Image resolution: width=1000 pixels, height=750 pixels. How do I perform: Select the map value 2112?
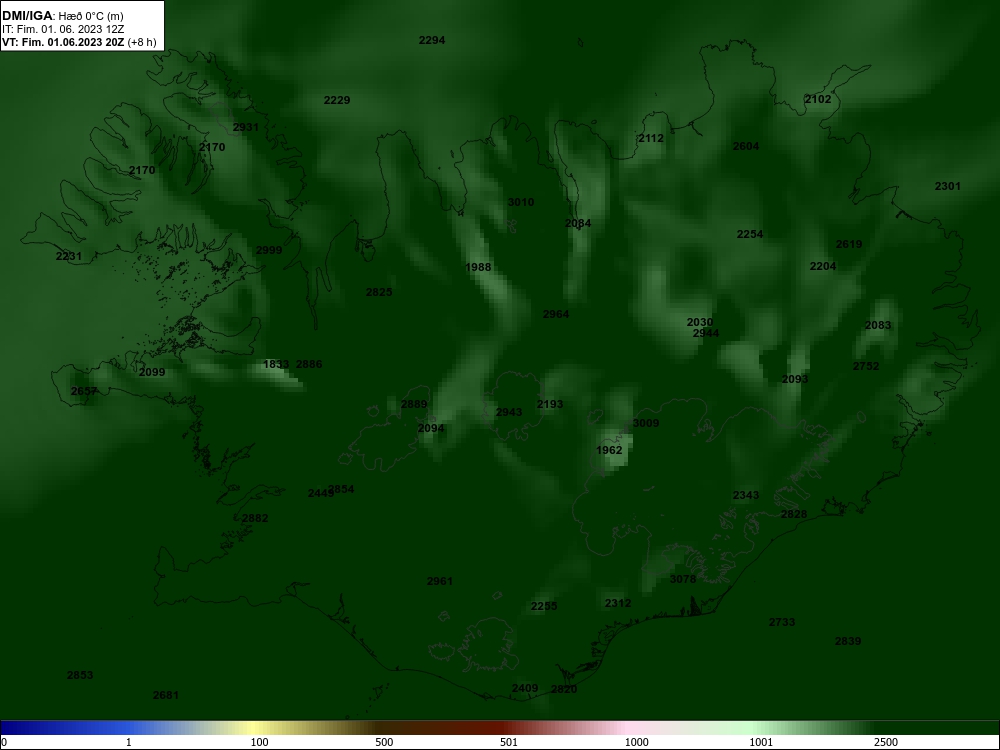tap(651, 138)
